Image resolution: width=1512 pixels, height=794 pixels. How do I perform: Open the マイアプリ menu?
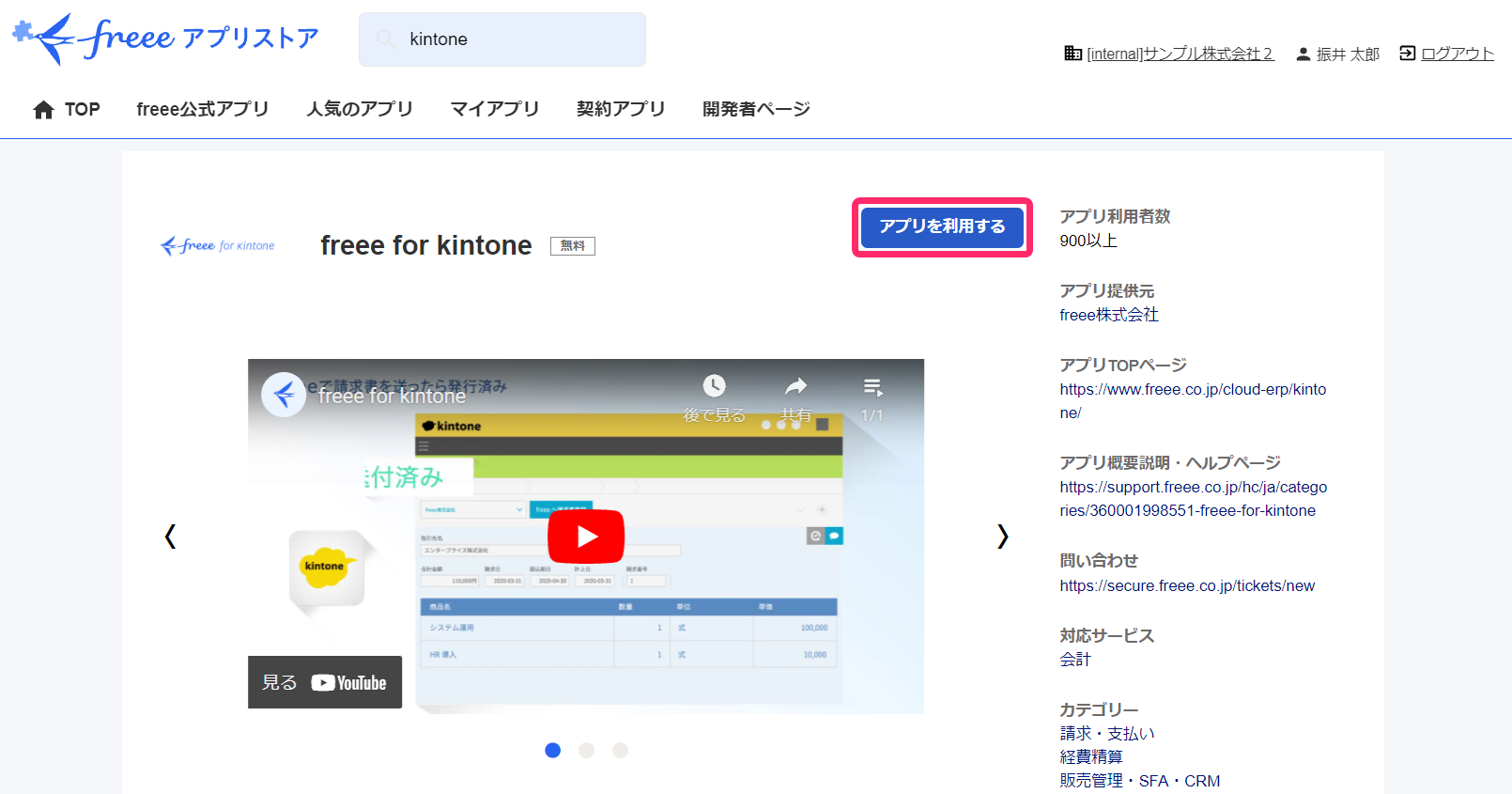pyautogui.click(x=495, y=109)
